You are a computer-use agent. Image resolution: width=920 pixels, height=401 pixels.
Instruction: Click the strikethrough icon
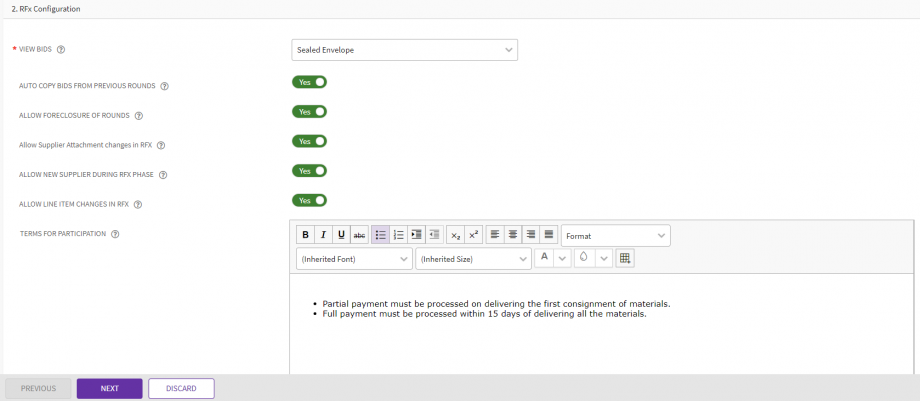pos(359,235)
